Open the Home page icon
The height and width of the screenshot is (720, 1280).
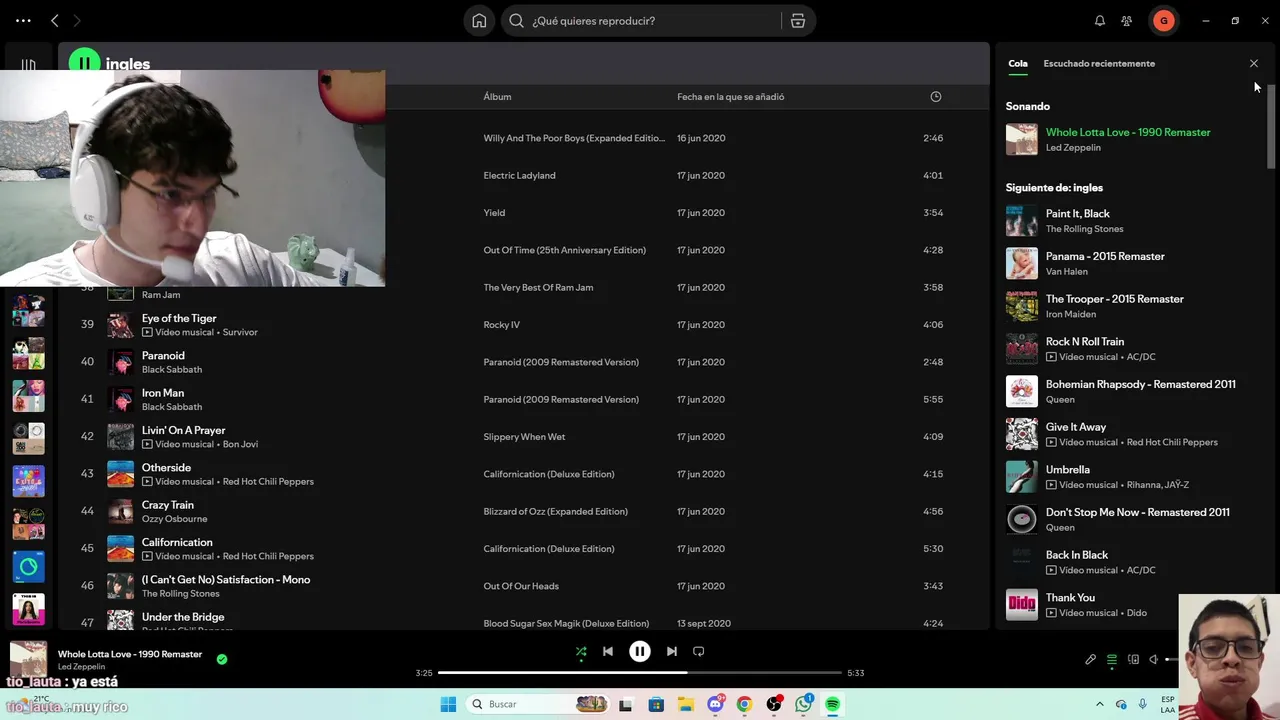tap(479, 20)
